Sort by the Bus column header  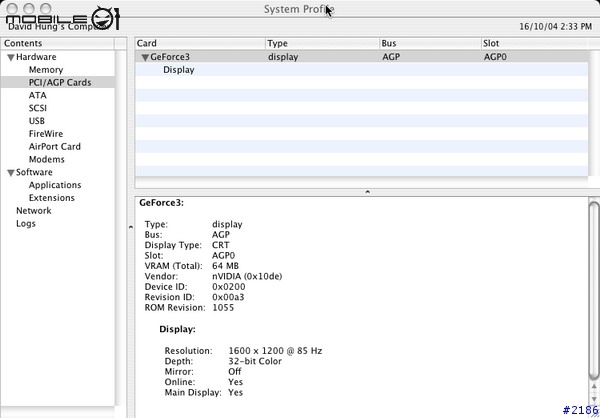pyautogui.click(x=430, y=43)
